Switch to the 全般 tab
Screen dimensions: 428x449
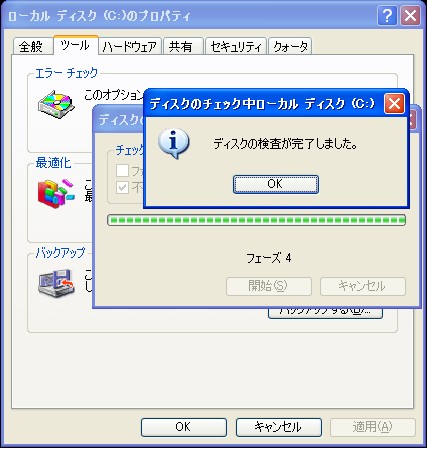(x=31, y=46)
